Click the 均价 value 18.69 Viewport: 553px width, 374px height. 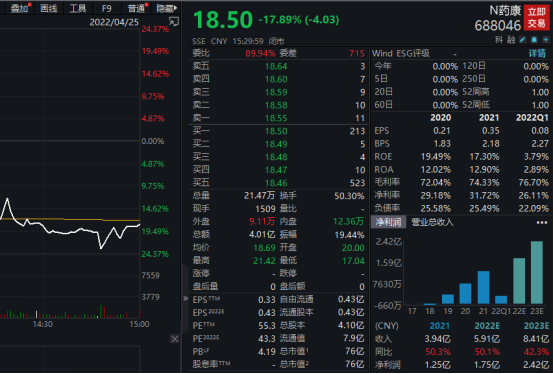[x=265, y=248]
